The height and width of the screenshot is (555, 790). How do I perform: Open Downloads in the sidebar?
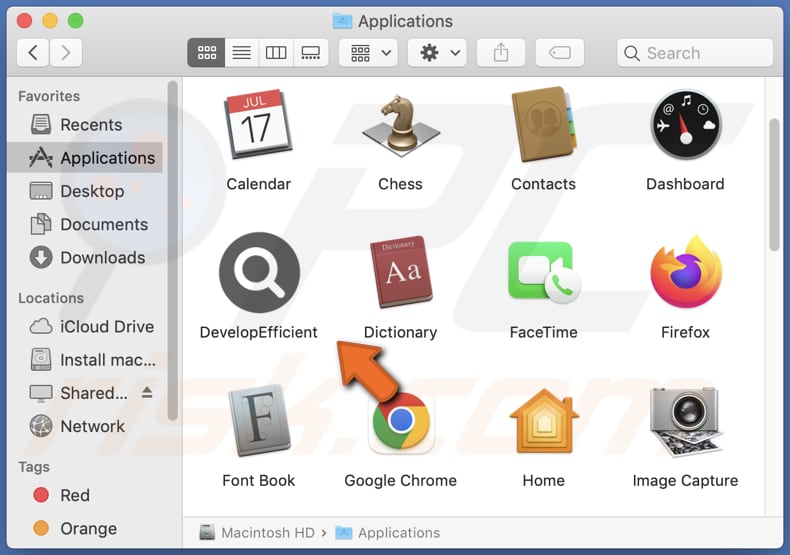pos(85,257)
